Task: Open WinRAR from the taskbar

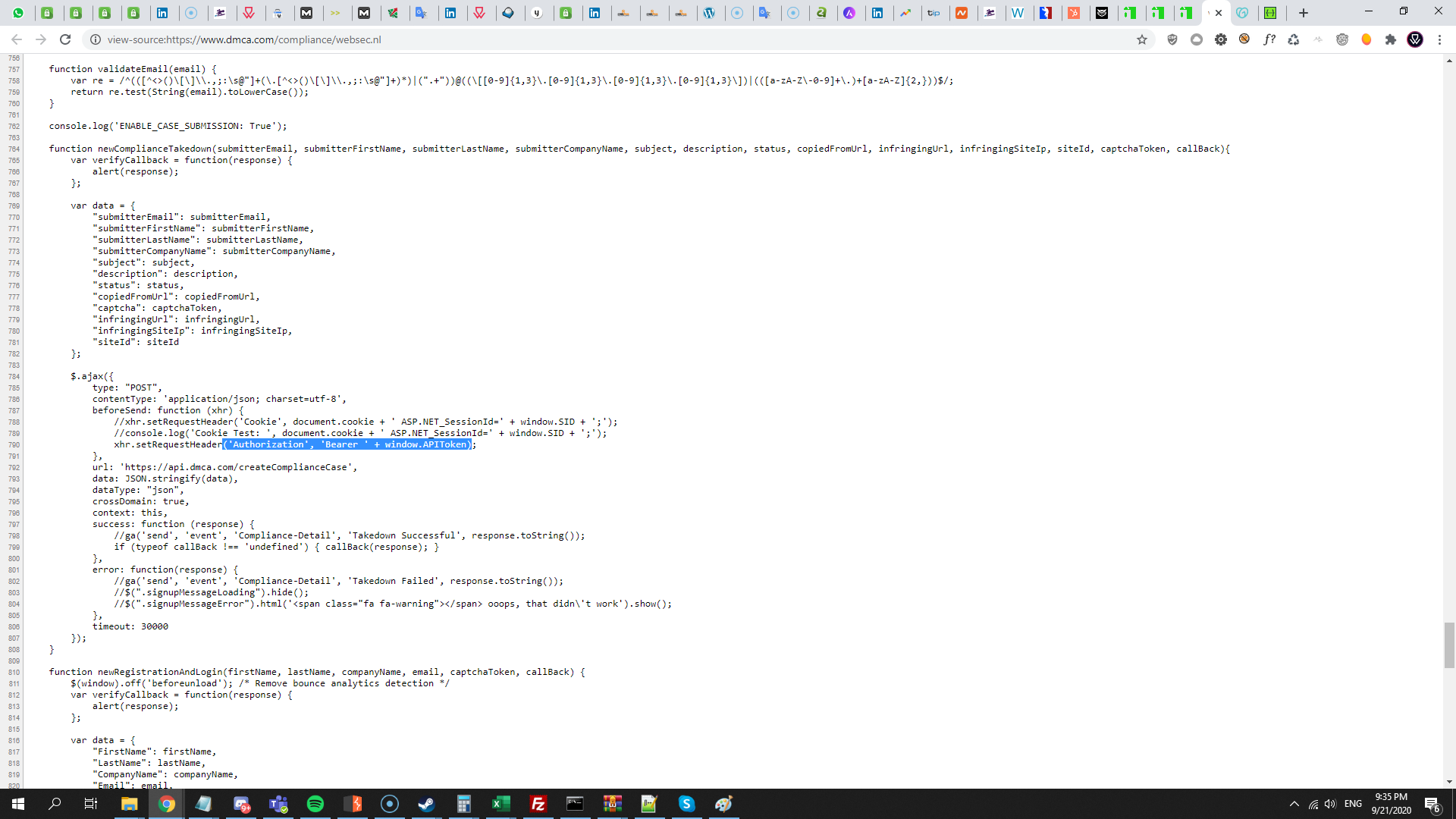Action: [612, 804]
